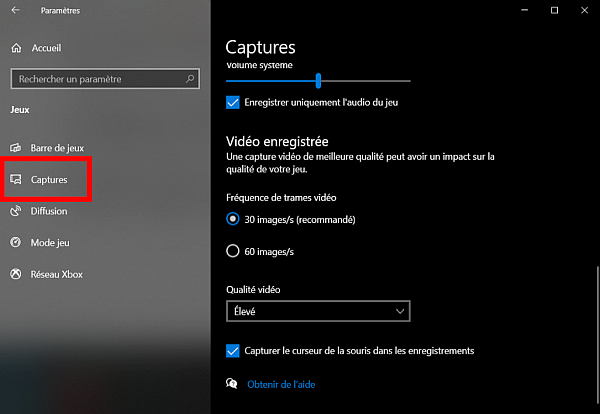Uncheck Enregistrer uniquement l'audio du jeu
This screenshot has height=414, width=600.
[x=233, y=102]
